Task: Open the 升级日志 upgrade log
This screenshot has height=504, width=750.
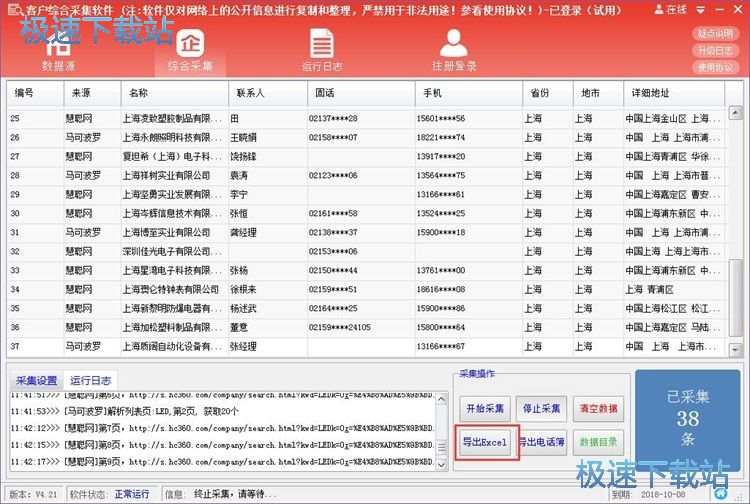Action: pyautogui.click(x=715, y=51)
